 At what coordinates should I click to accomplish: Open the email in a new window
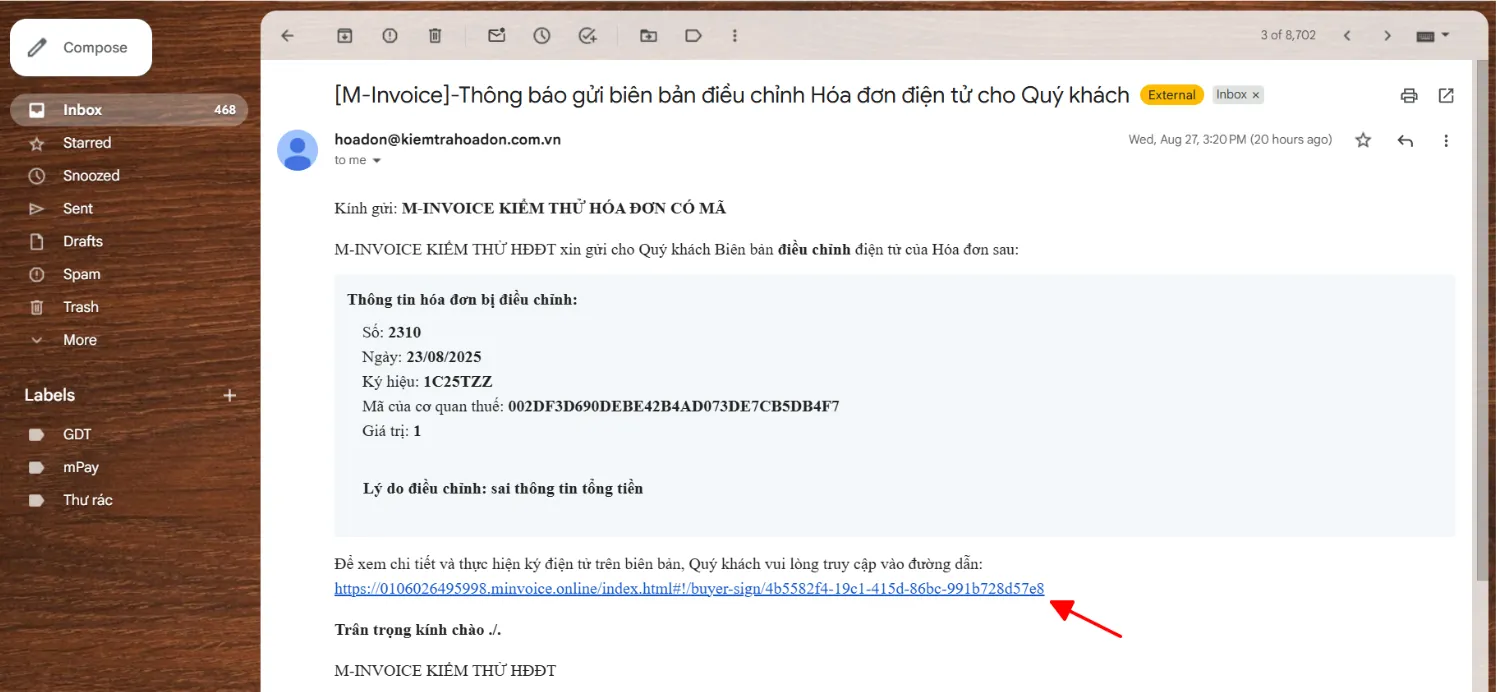pyautogui.click(x=1446, y=96)
